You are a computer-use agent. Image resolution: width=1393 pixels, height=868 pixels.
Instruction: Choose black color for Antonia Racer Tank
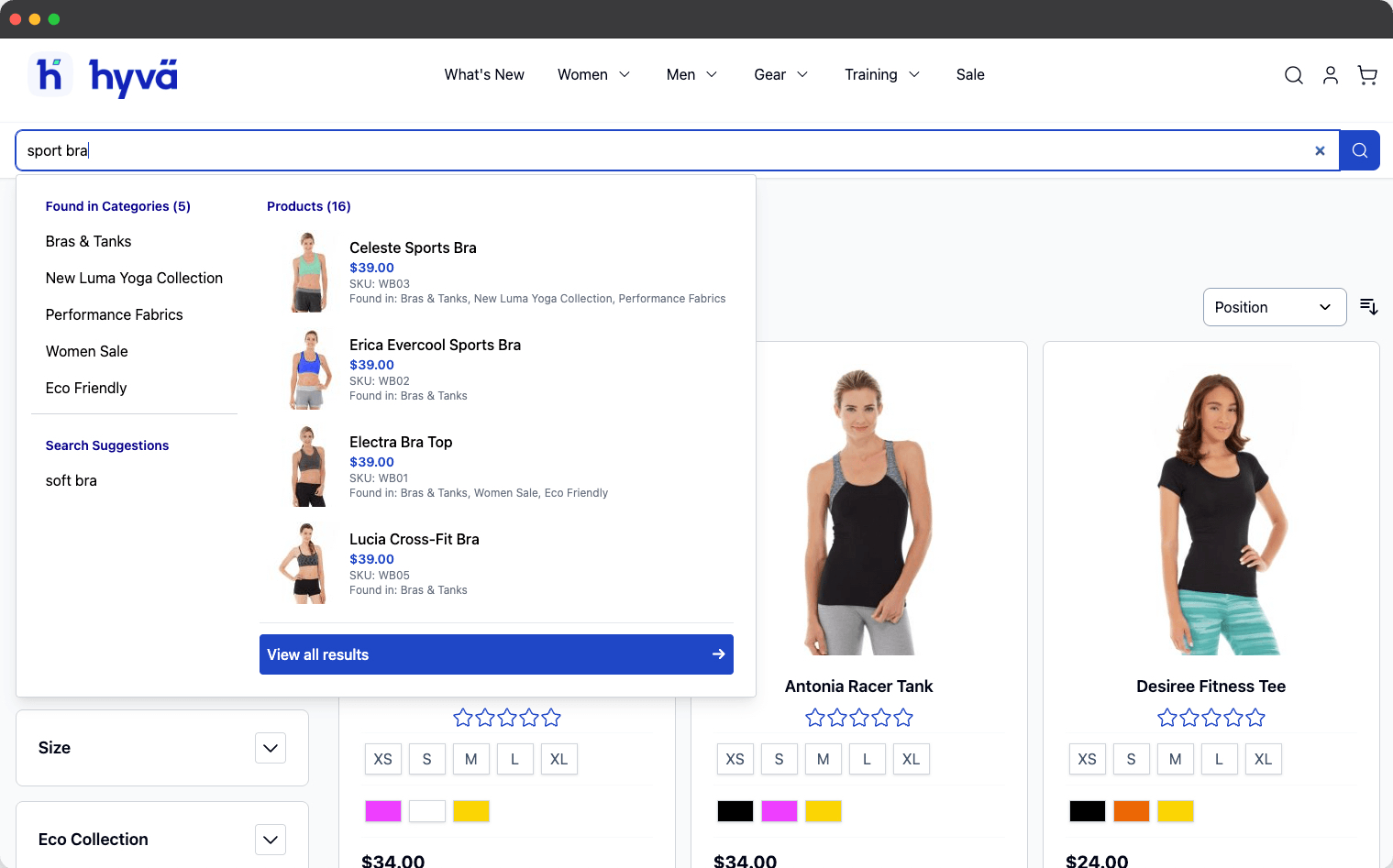[x=735, y=811]
